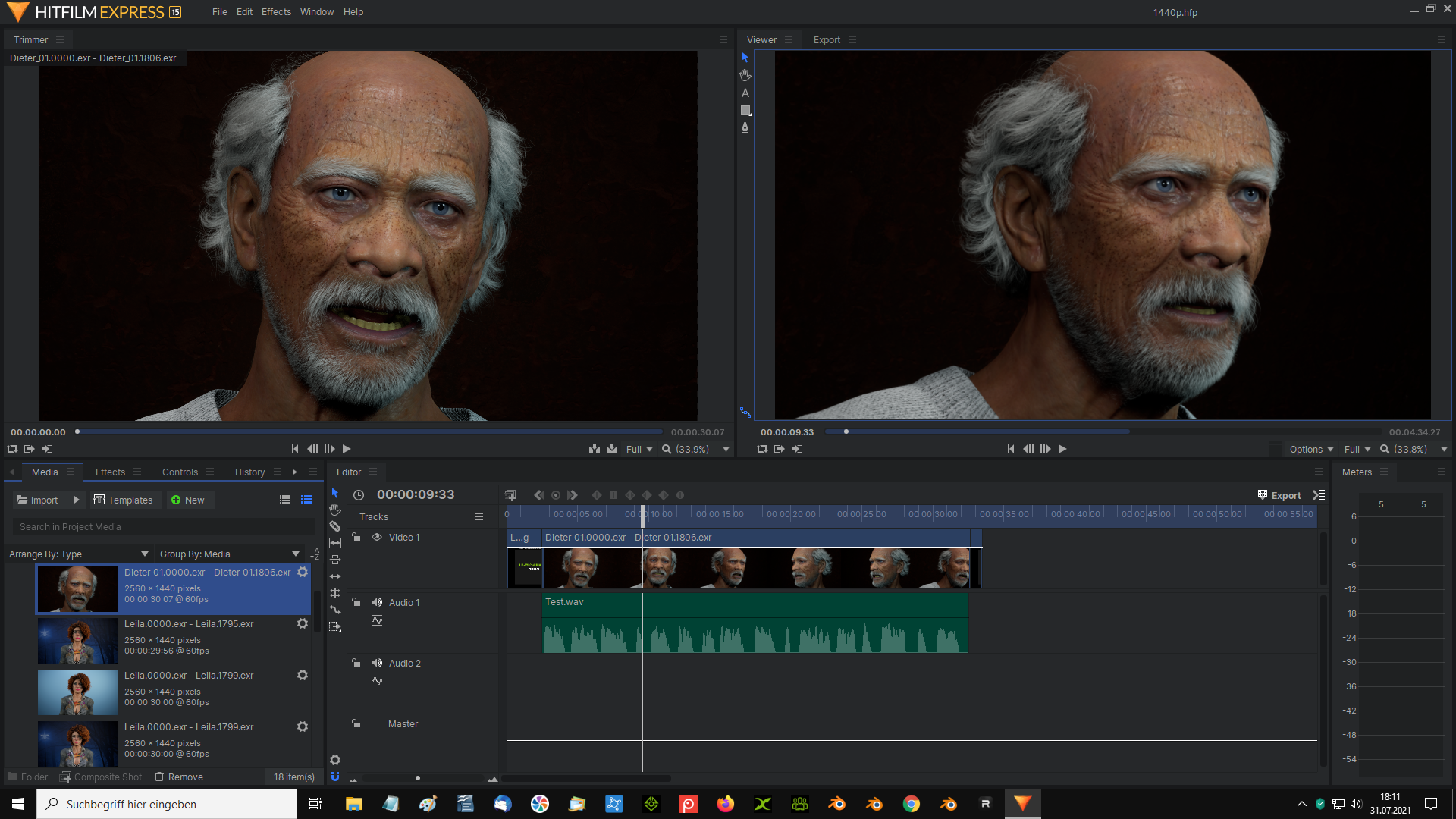
Task: Mute the Audio 2 track
Action: click(377, 663)
